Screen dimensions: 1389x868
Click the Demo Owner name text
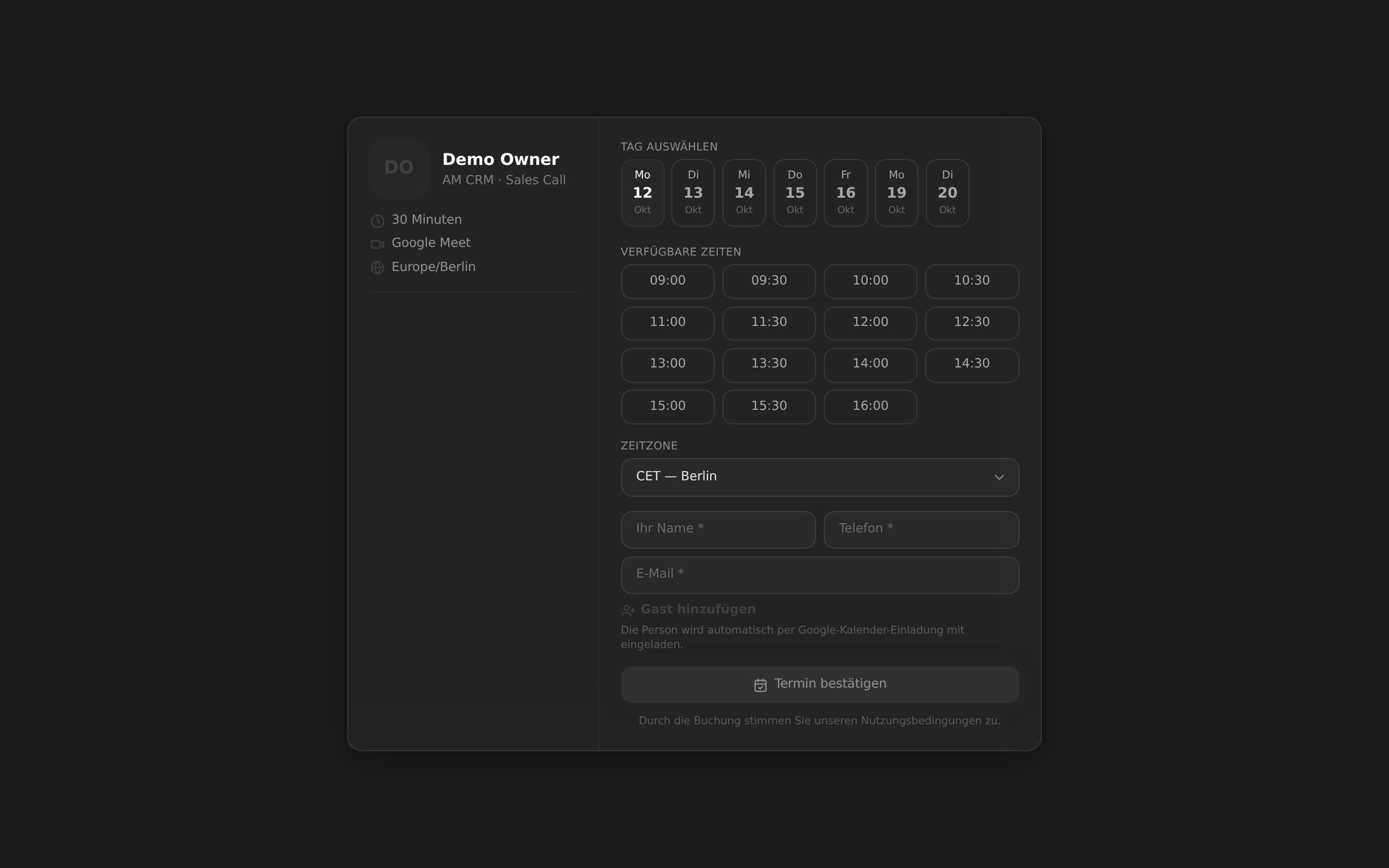coord(500,159)
